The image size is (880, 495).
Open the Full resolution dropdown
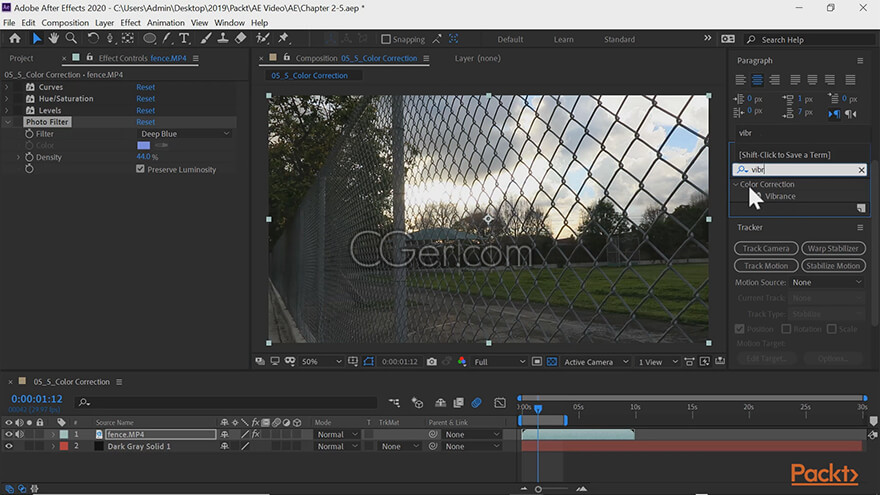click(x=499, y=362)
